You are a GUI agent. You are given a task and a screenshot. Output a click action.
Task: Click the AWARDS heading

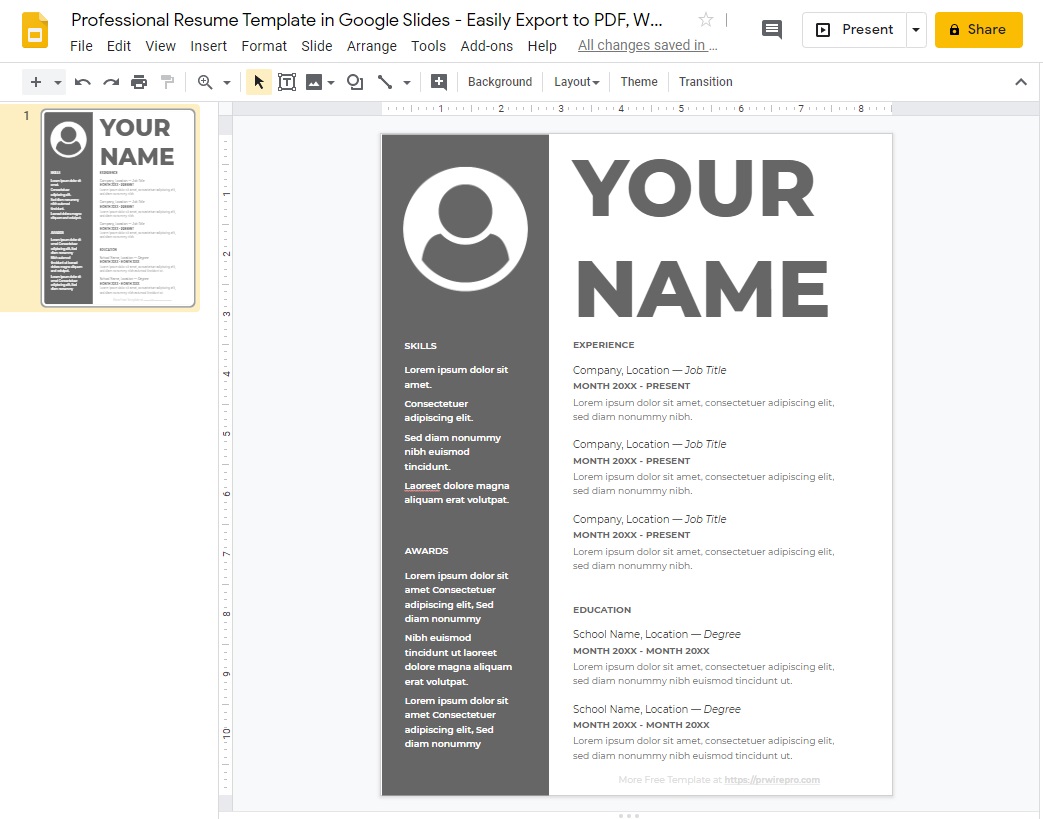426,551
